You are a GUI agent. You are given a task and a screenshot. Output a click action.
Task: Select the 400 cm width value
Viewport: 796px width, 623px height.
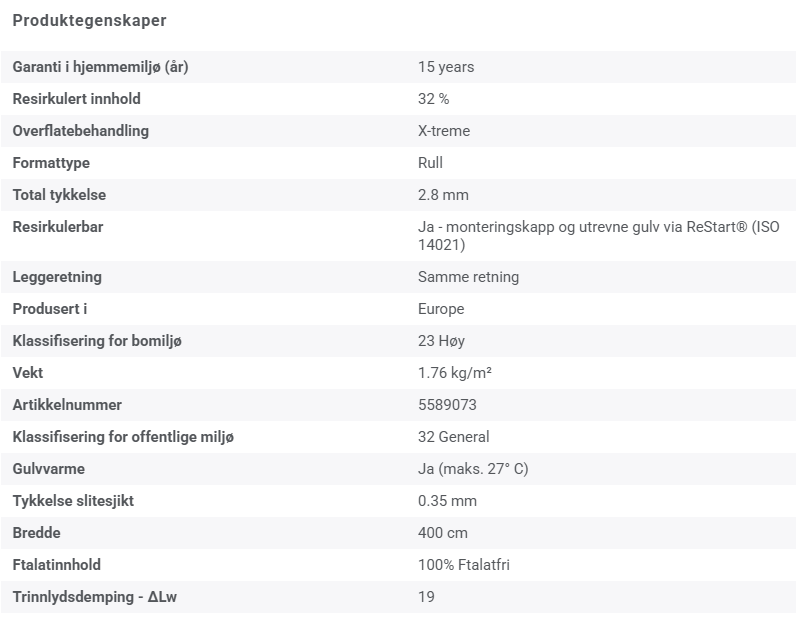tap(443, 533)
